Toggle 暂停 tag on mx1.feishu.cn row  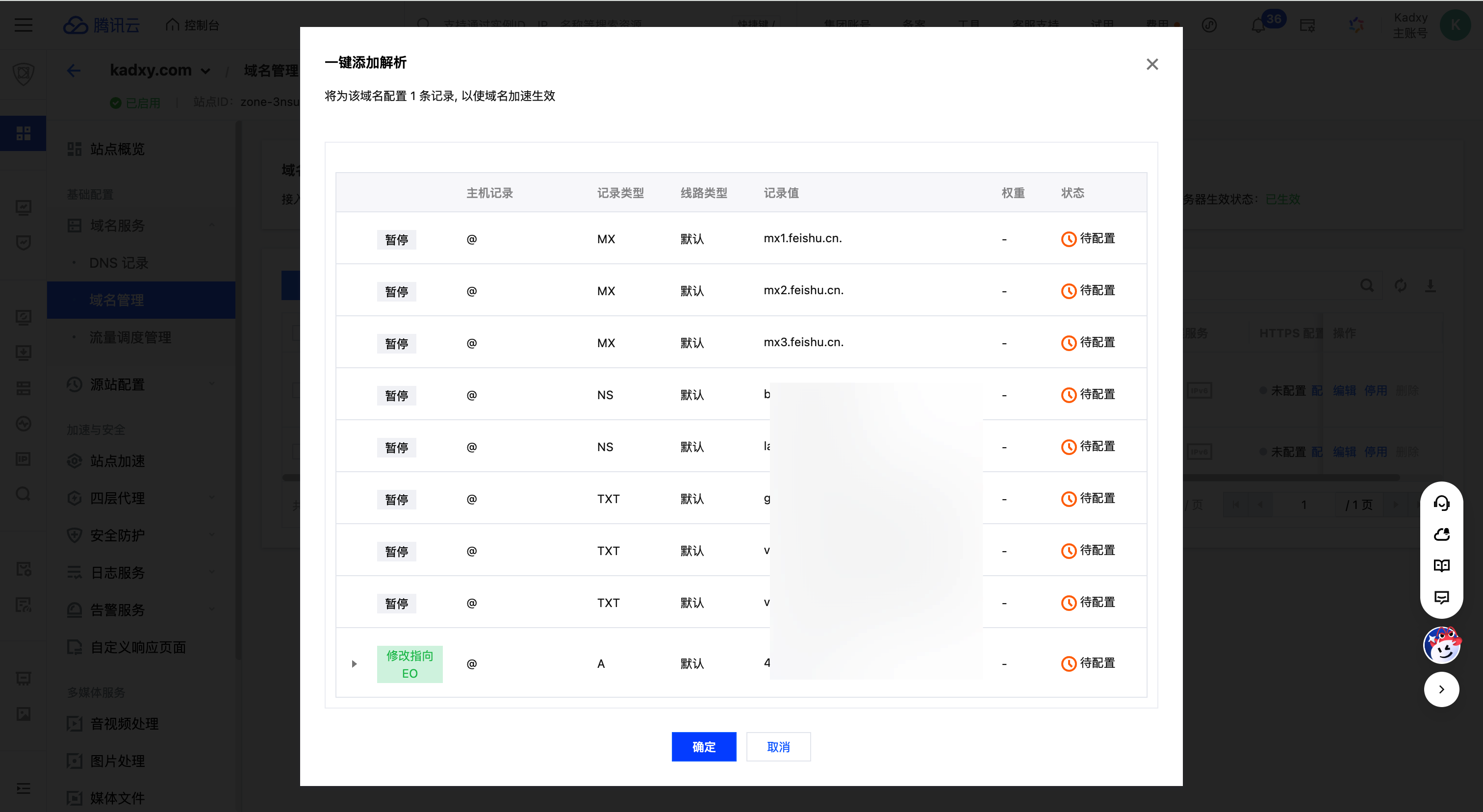[396, 239]
